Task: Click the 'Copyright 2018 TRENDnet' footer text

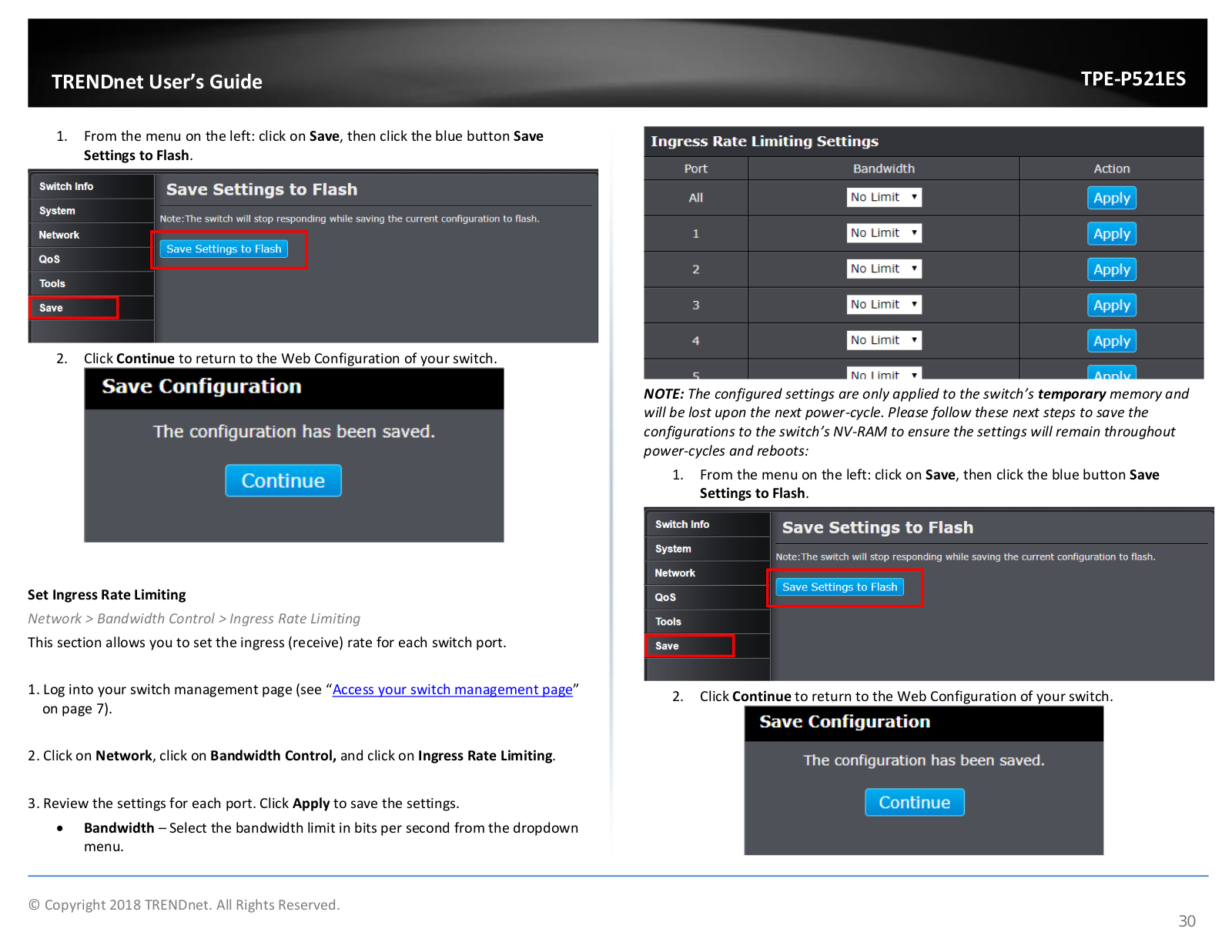Action: coord(184,905)
